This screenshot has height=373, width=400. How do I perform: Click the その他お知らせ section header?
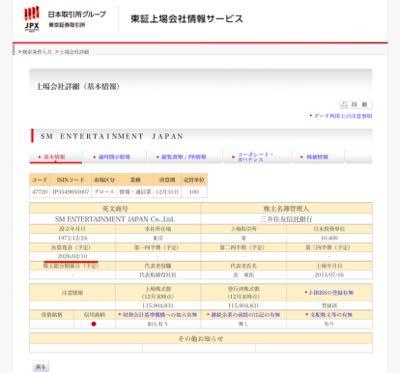click(201, 339)
